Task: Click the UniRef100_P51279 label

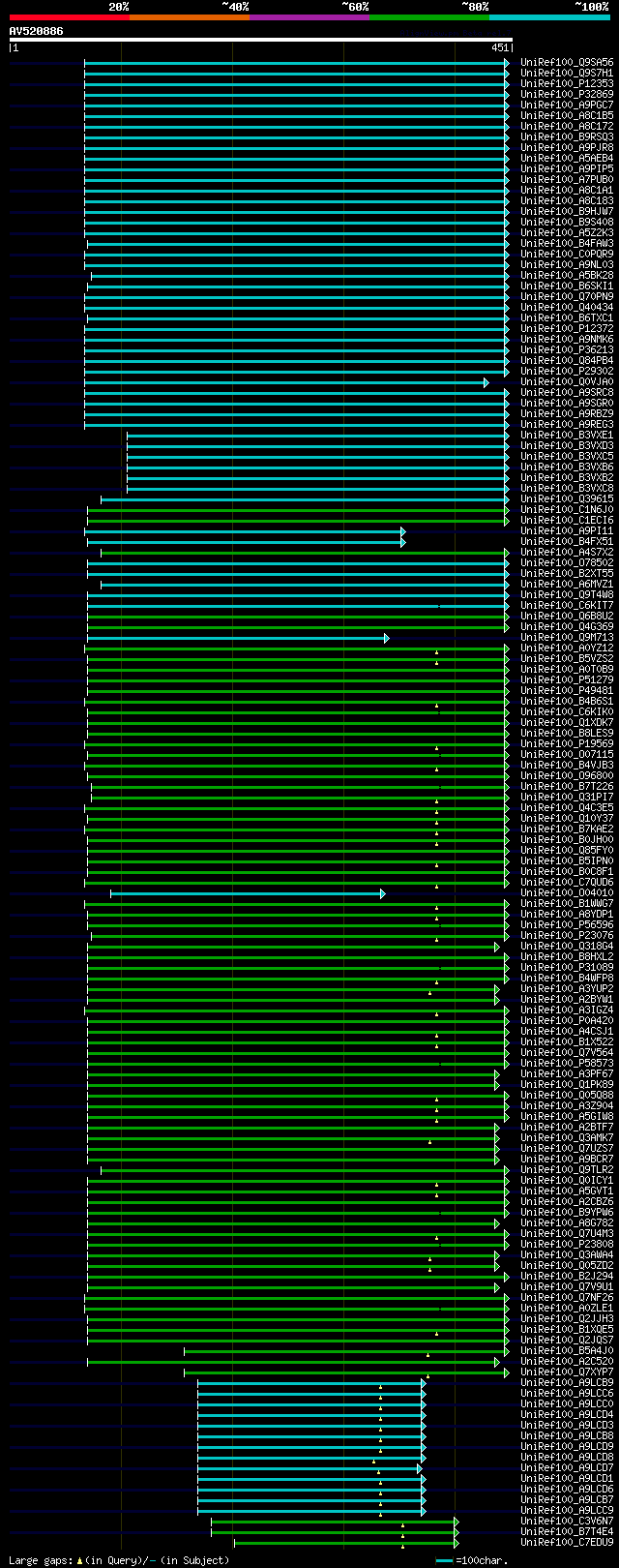Action: (567, 679)
